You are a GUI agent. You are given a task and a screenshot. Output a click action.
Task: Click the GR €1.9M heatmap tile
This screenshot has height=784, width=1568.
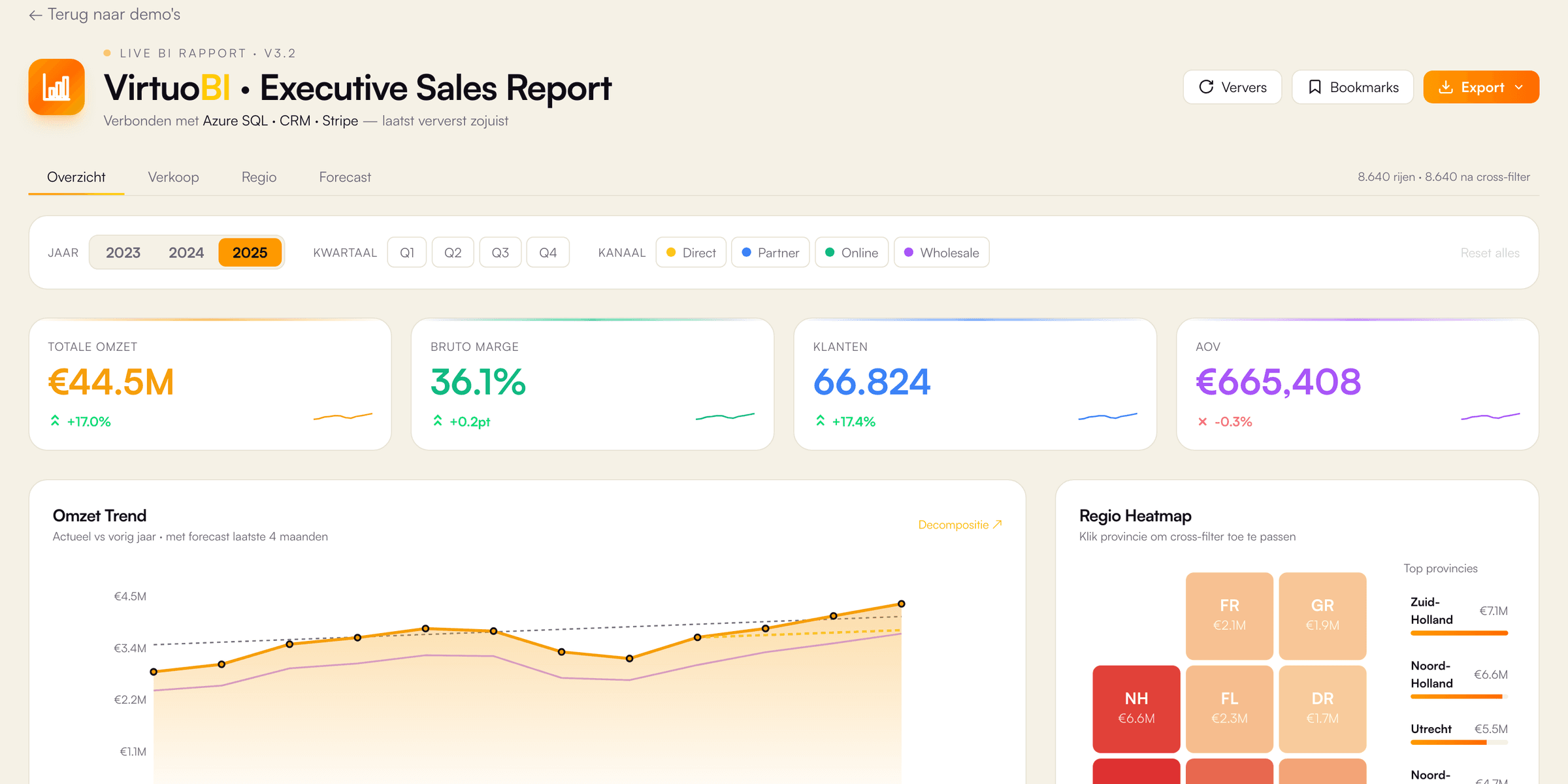click(x=1322, y=616)
